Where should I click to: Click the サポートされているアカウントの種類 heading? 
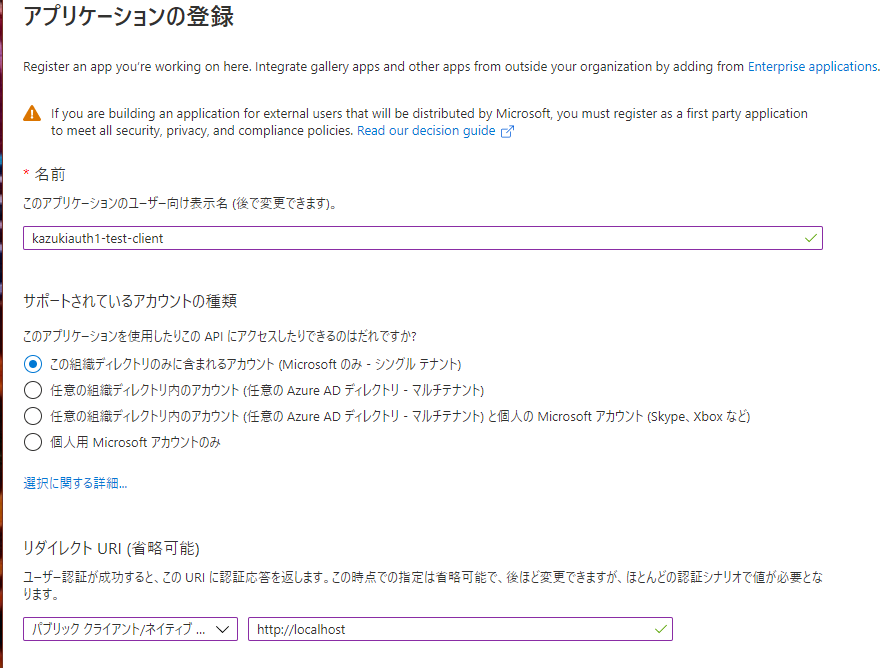(x=130, y=301)
